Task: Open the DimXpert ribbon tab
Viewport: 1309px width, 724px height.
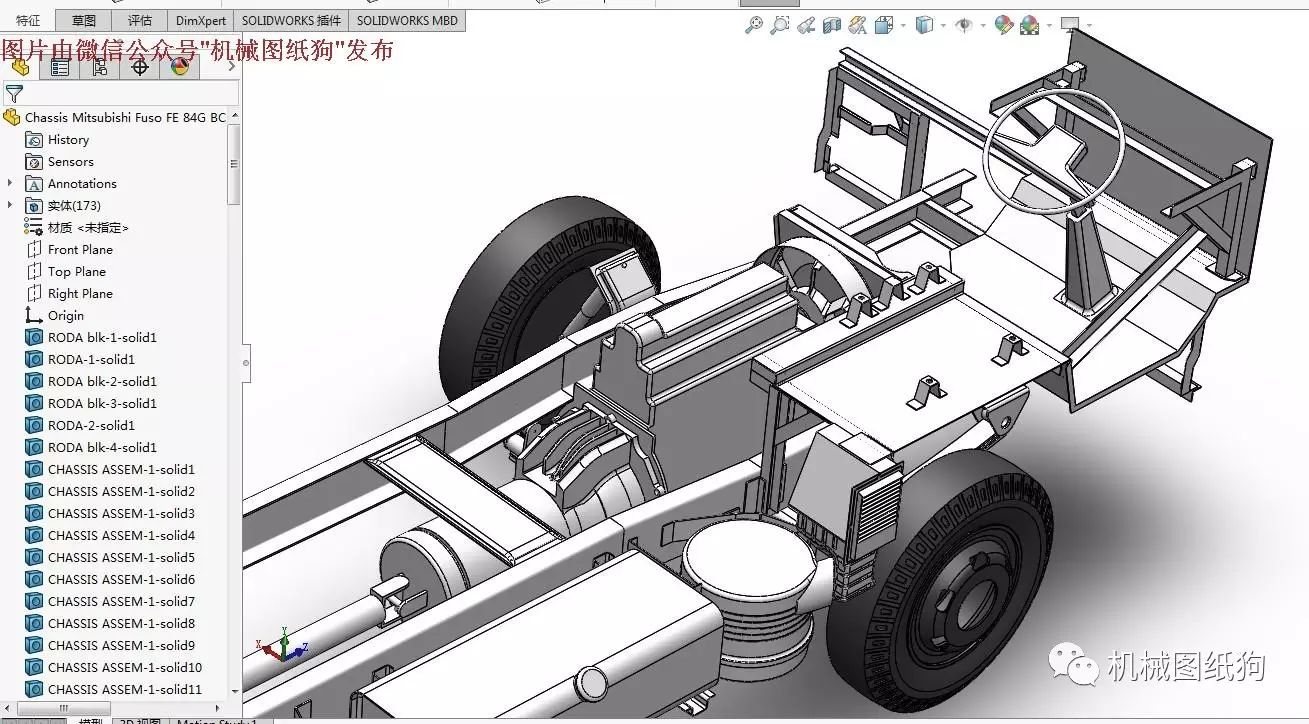Action: point(201,20)
